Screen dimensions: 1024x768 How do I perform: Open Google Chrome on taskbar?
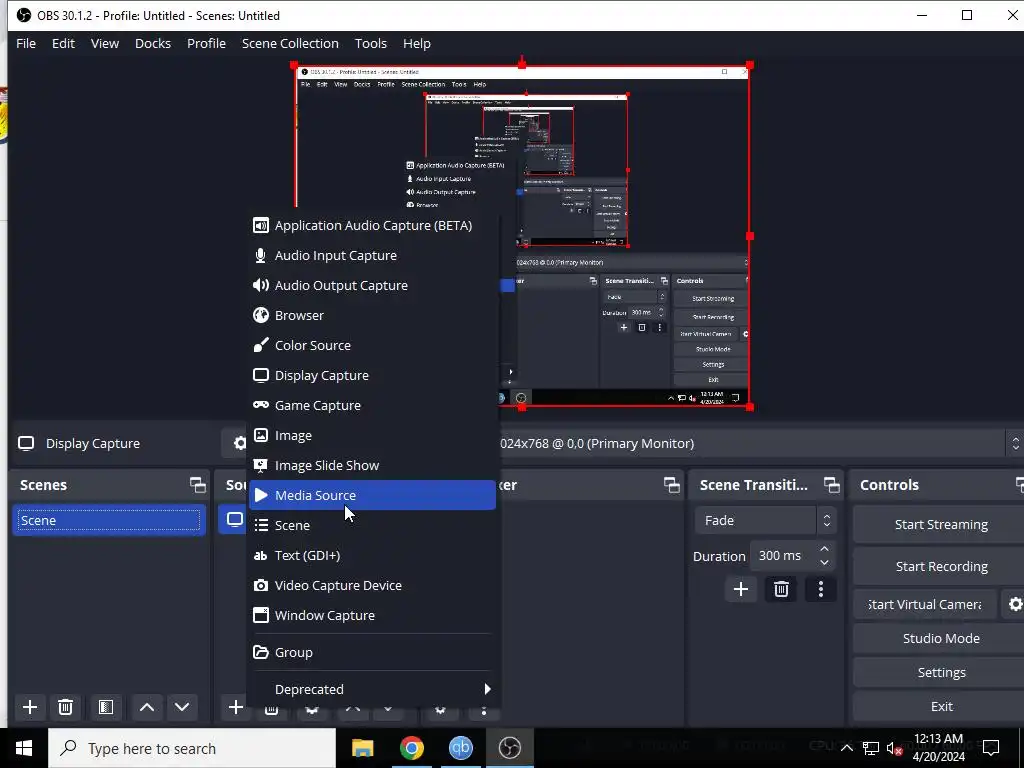[x=411, y=748]
